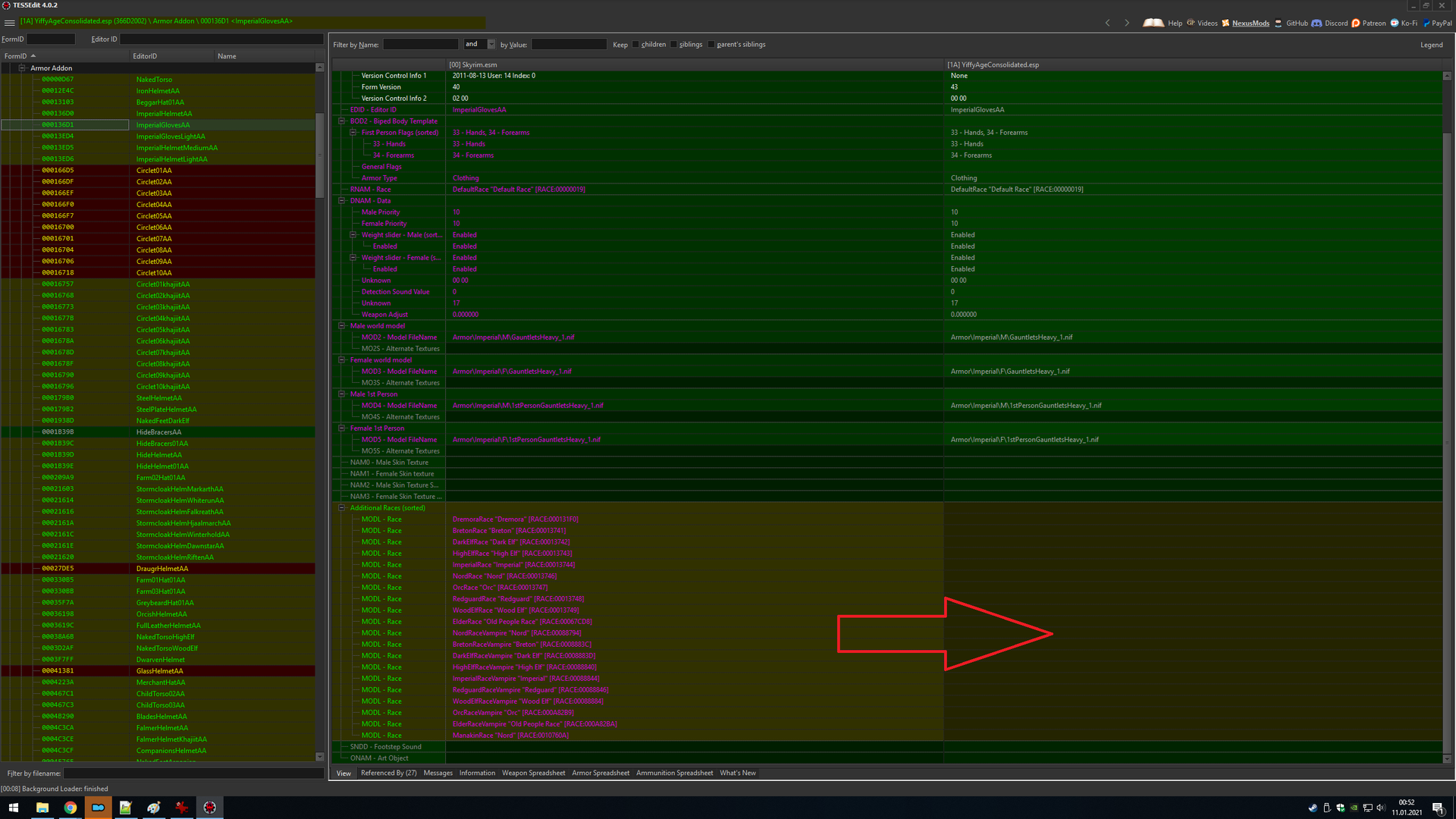1456x819 pixels.
Task: Go forward with the right navigation arrow
Action: pyautogui.click(x=1127, y=23)
